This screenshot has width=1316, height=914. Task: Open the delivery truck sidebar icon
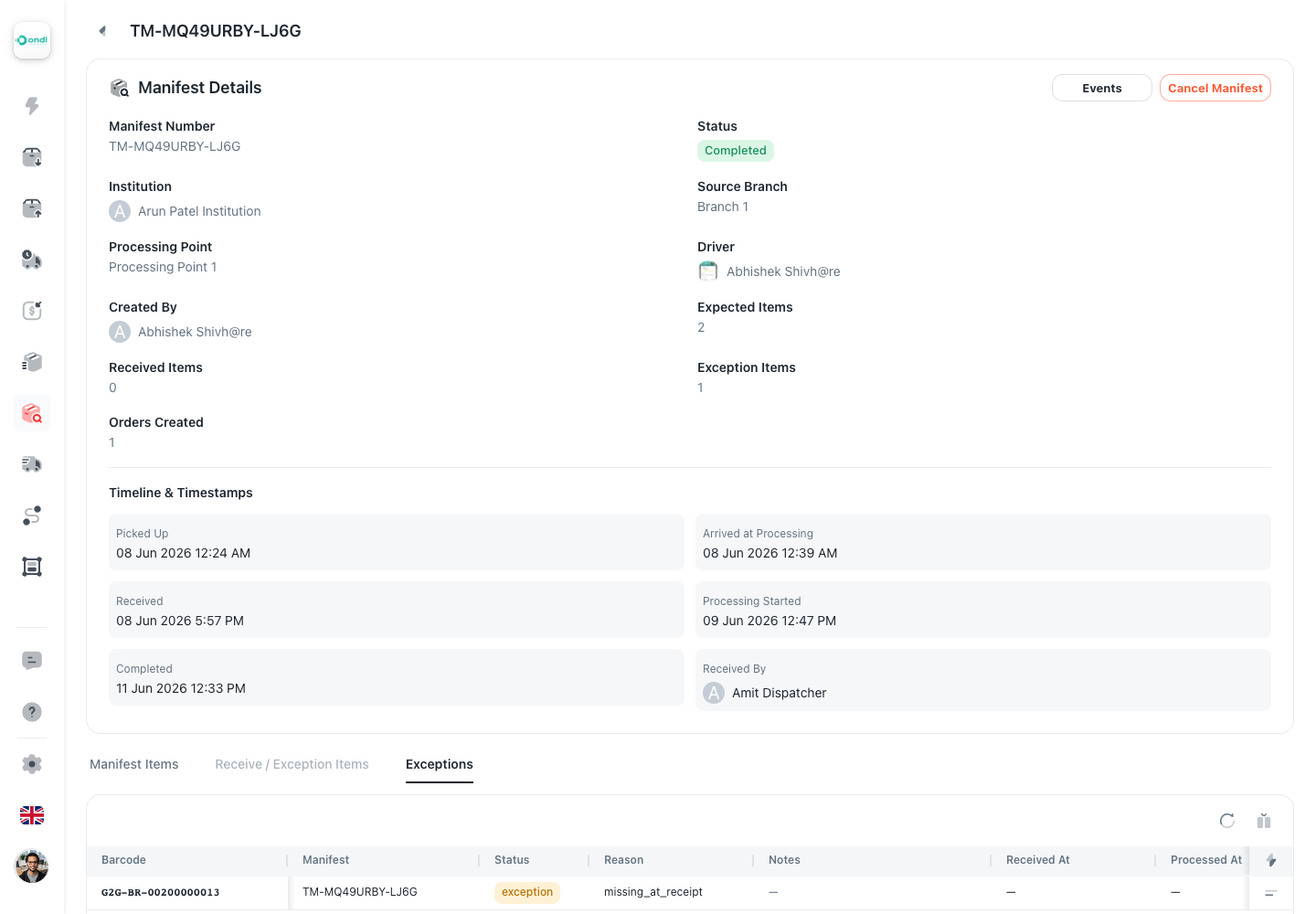click(32, 464)
